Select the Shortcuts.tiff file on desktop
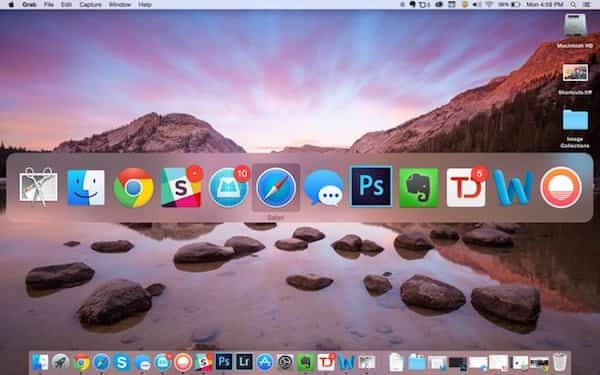The width and height of the screenshot is (600, 375). (x=575, y=80)
